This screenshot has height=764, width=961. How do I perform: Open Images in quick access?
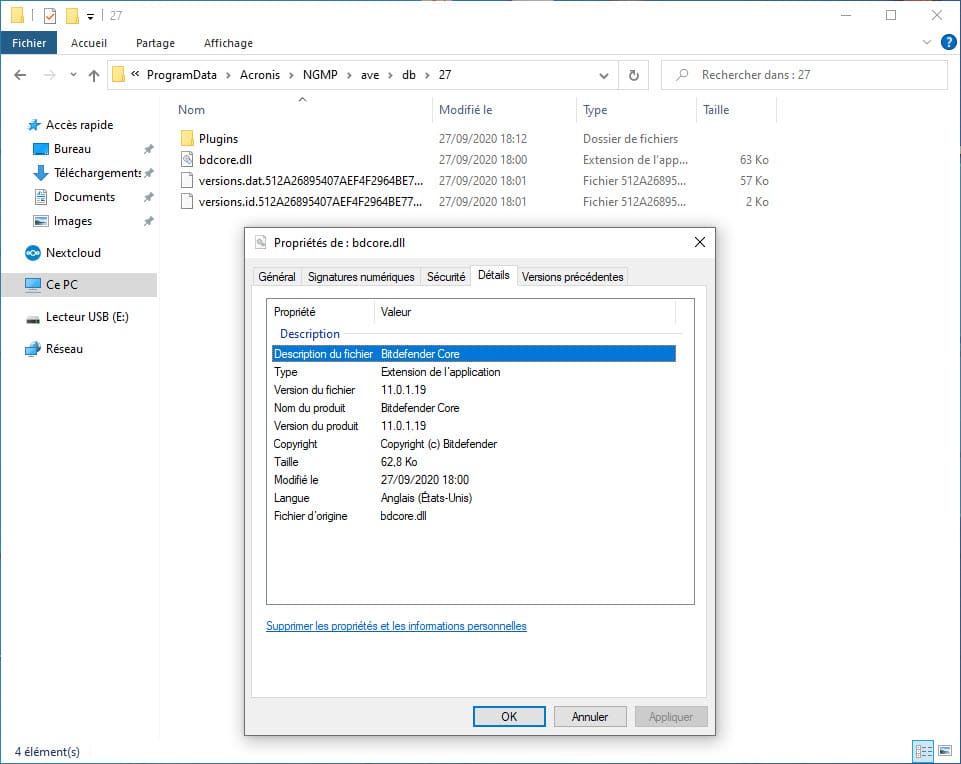point(72,221)
